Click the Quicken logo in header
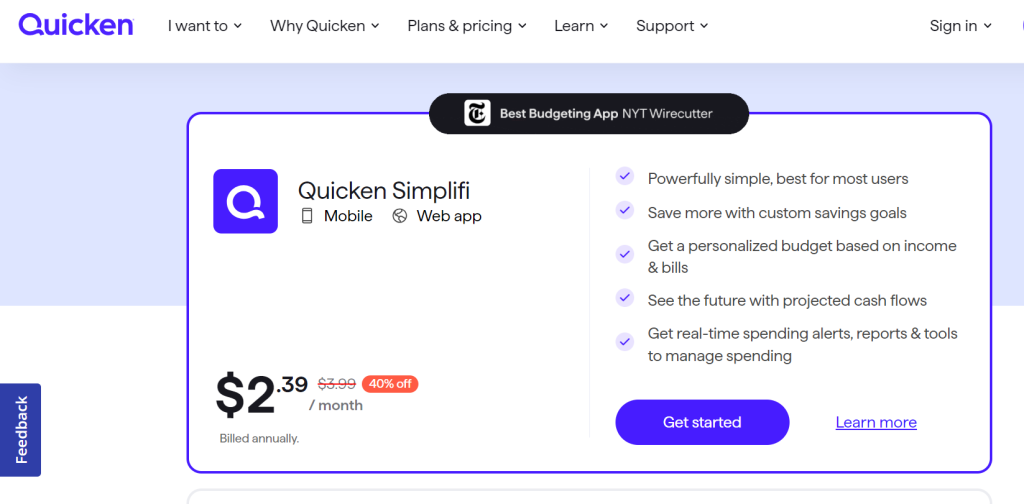 [x=75, y=25]
